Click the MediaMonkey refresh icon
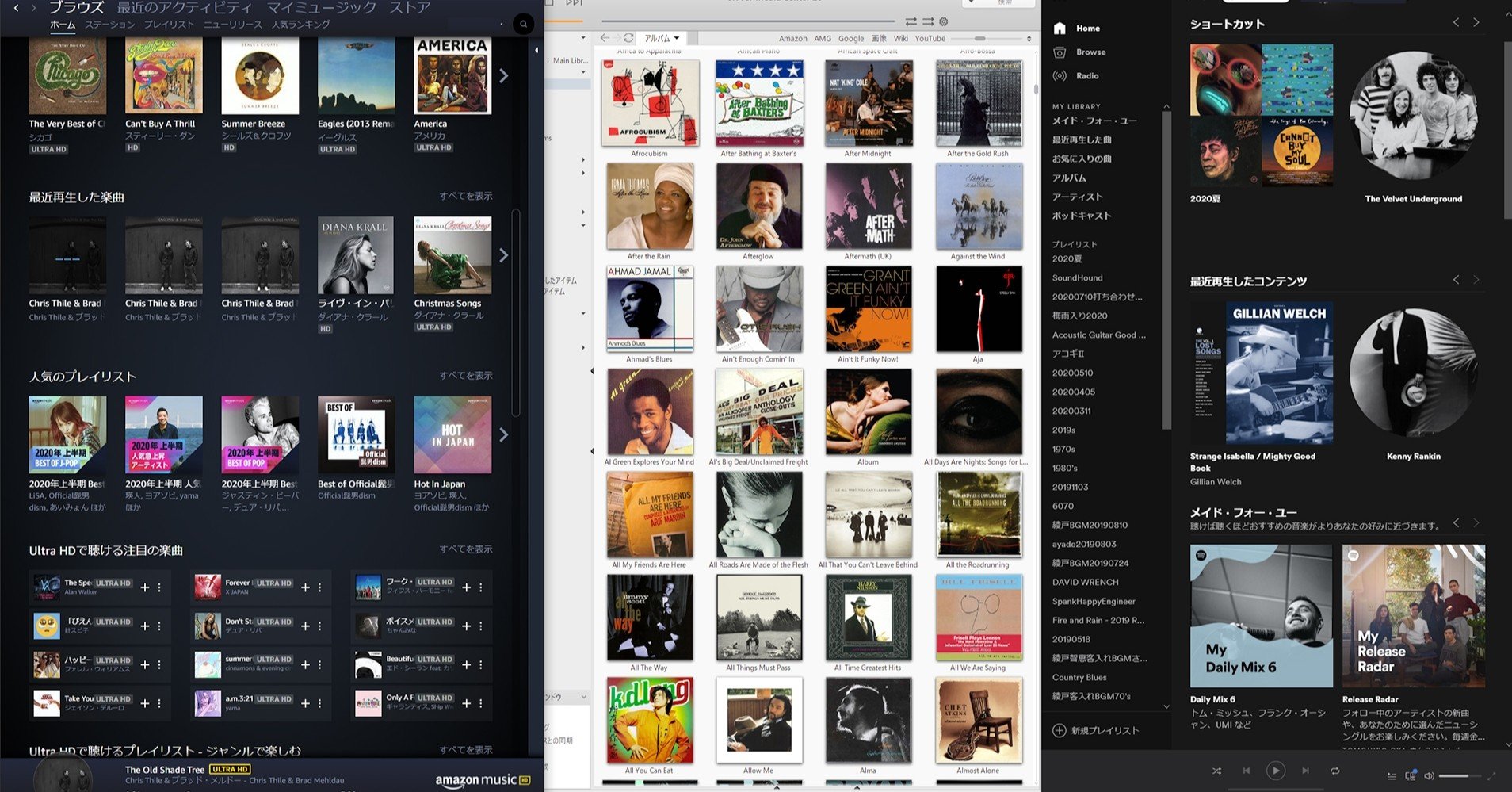1512x792 pixels. [x=628, y=38]
